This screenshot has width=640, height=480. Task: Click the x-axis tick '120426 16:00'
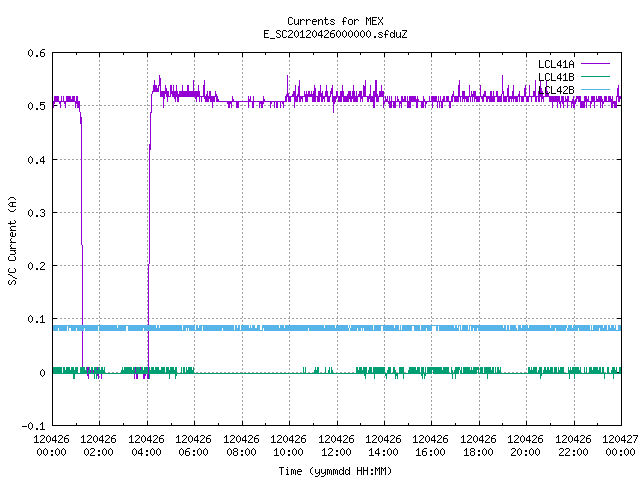click(431, 446)
